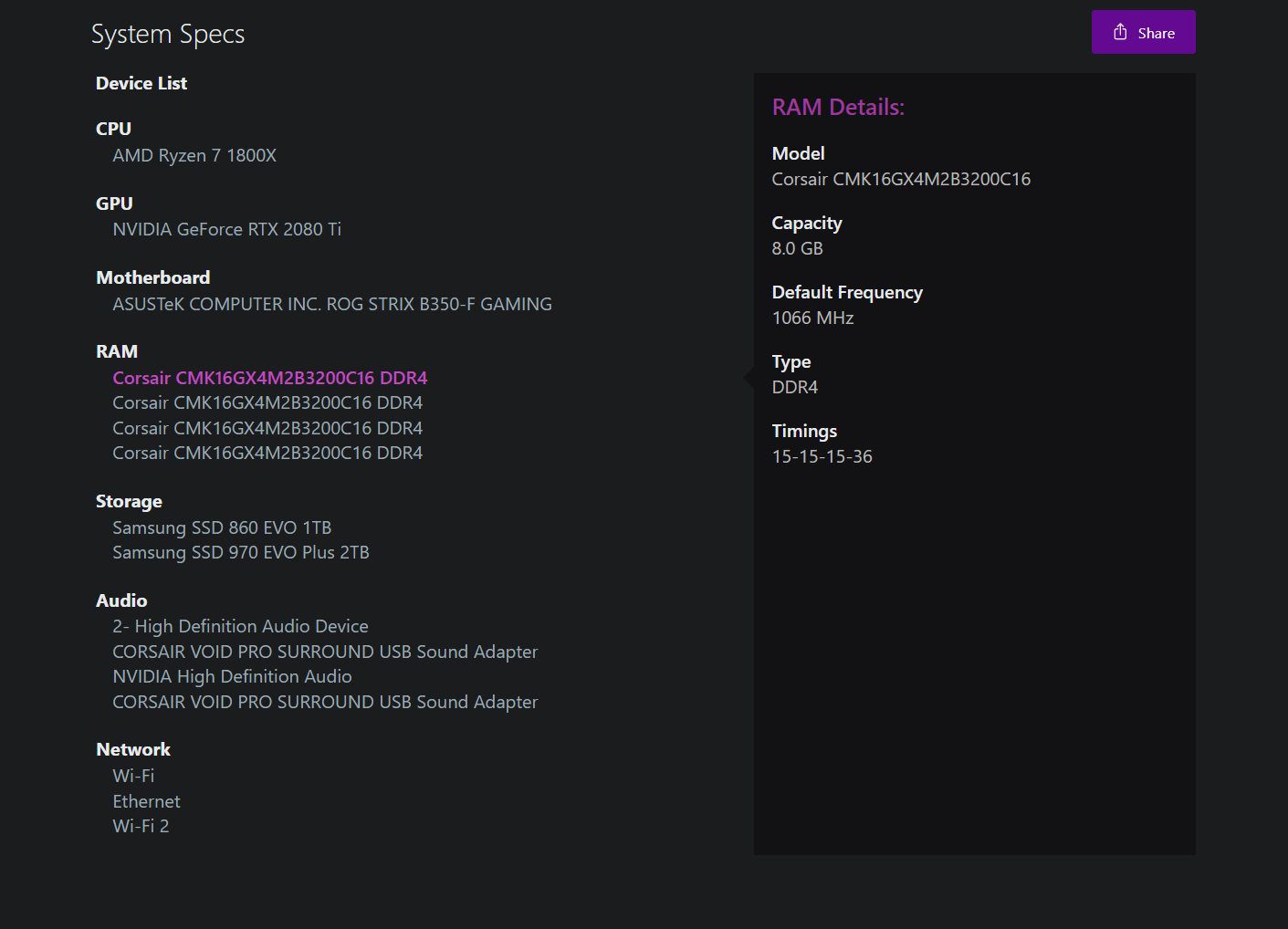
Task: Click the 'Type' label in RAM Details
Action: (x=791, y=362)
